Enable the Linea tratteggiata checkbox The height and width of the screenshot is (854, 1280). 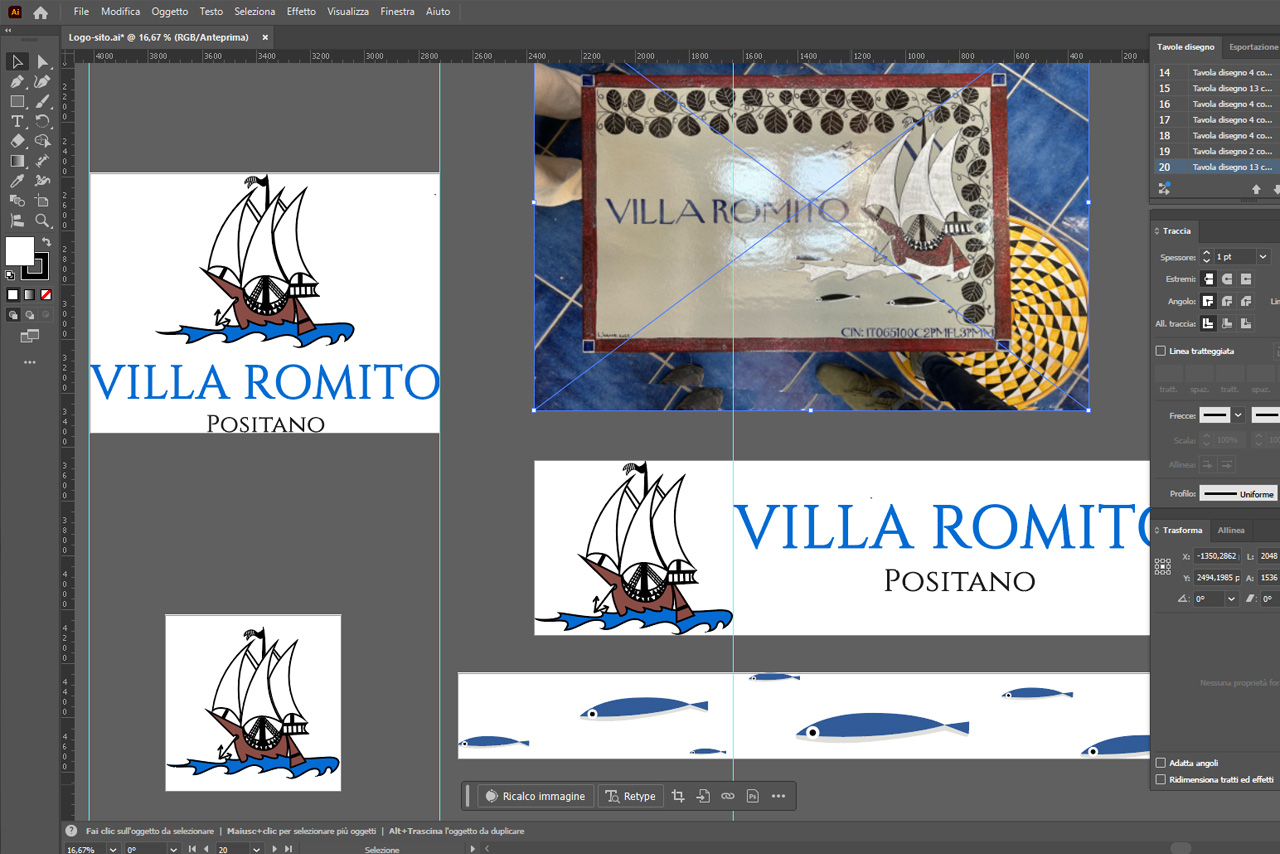[x=1161, y=351]
